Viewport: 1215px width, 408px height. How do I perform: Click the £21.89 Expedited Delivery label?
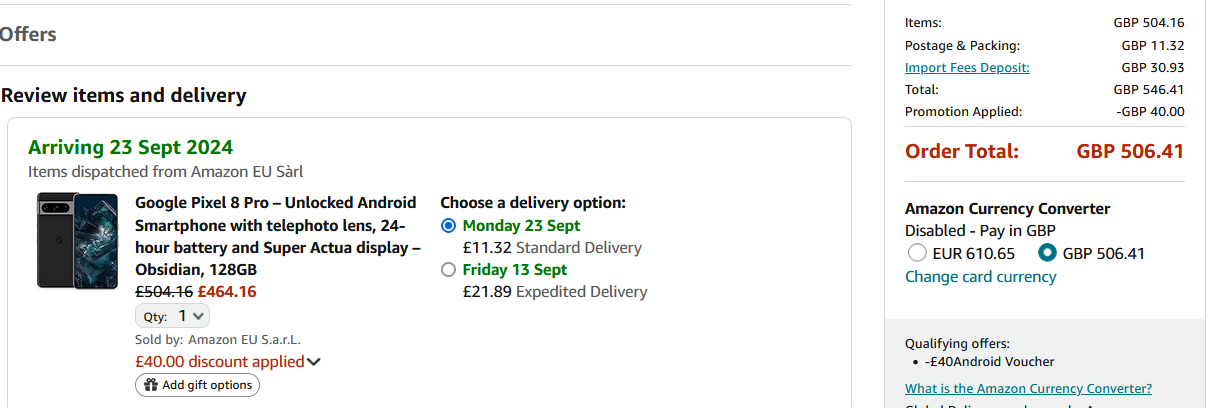pos(555,292)
